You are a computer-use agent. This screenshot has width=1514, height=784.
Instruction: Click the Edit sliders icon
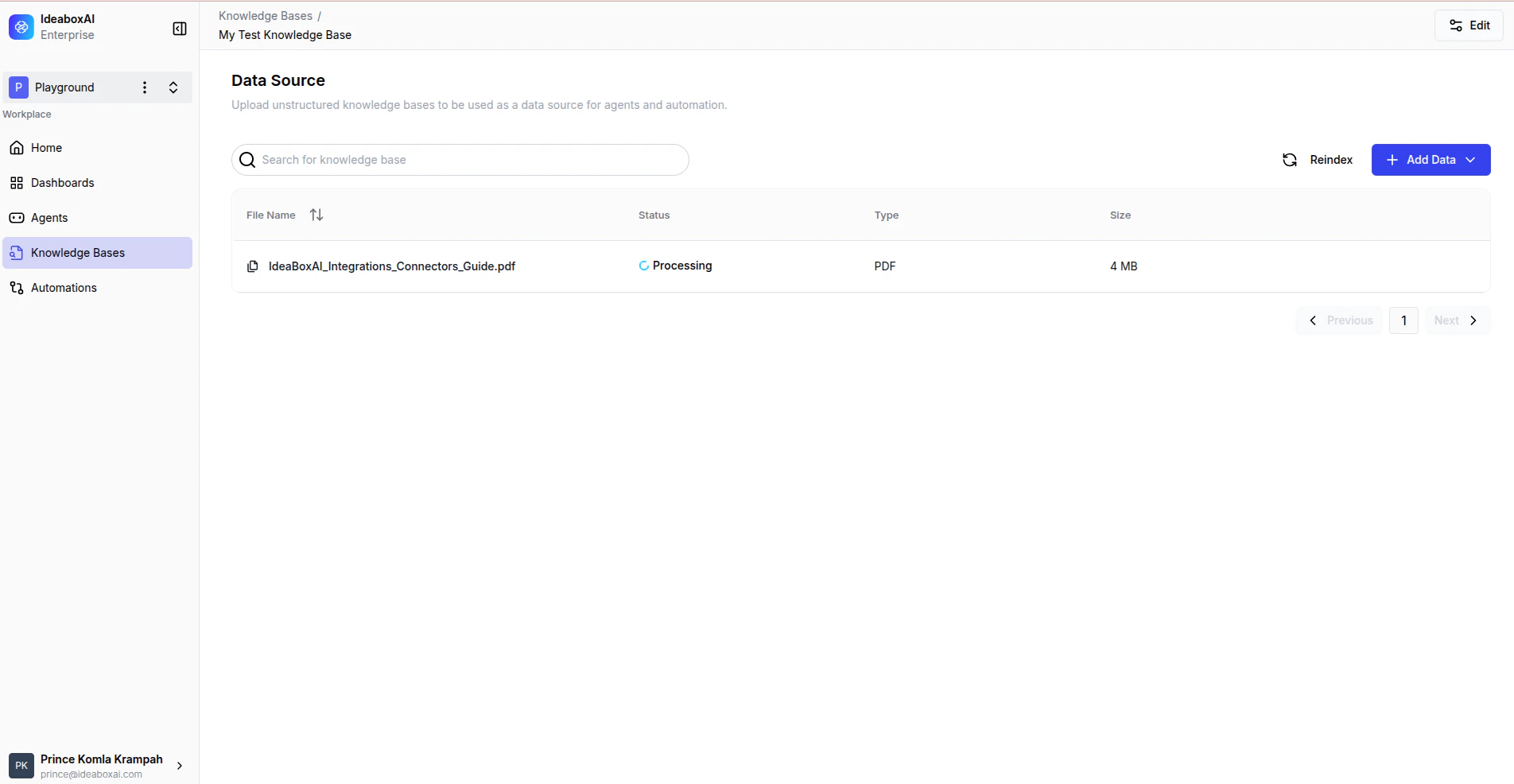(1456, 25)
